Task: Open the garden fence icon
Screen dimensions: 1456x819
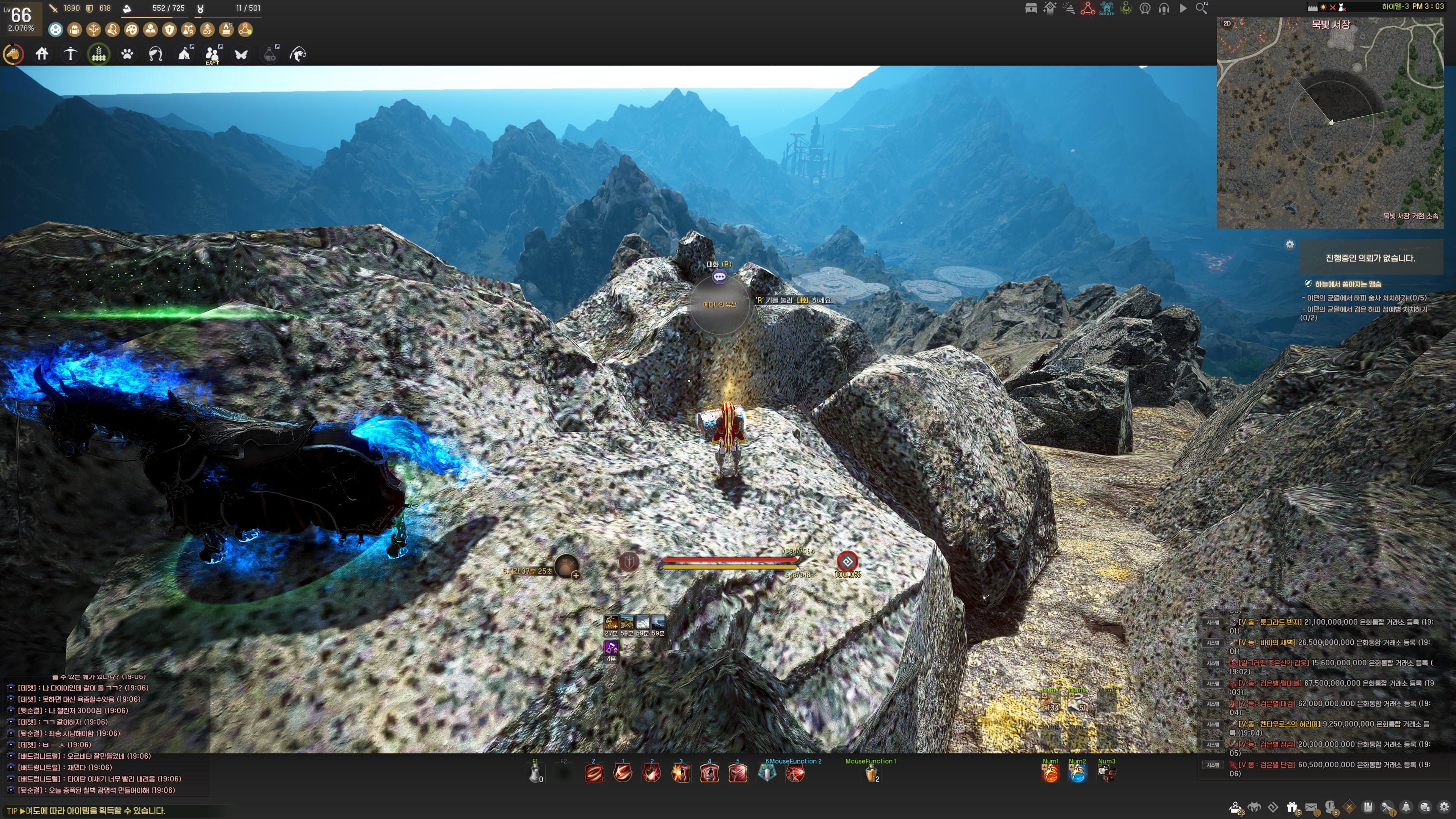Action: tap(99, 54)
